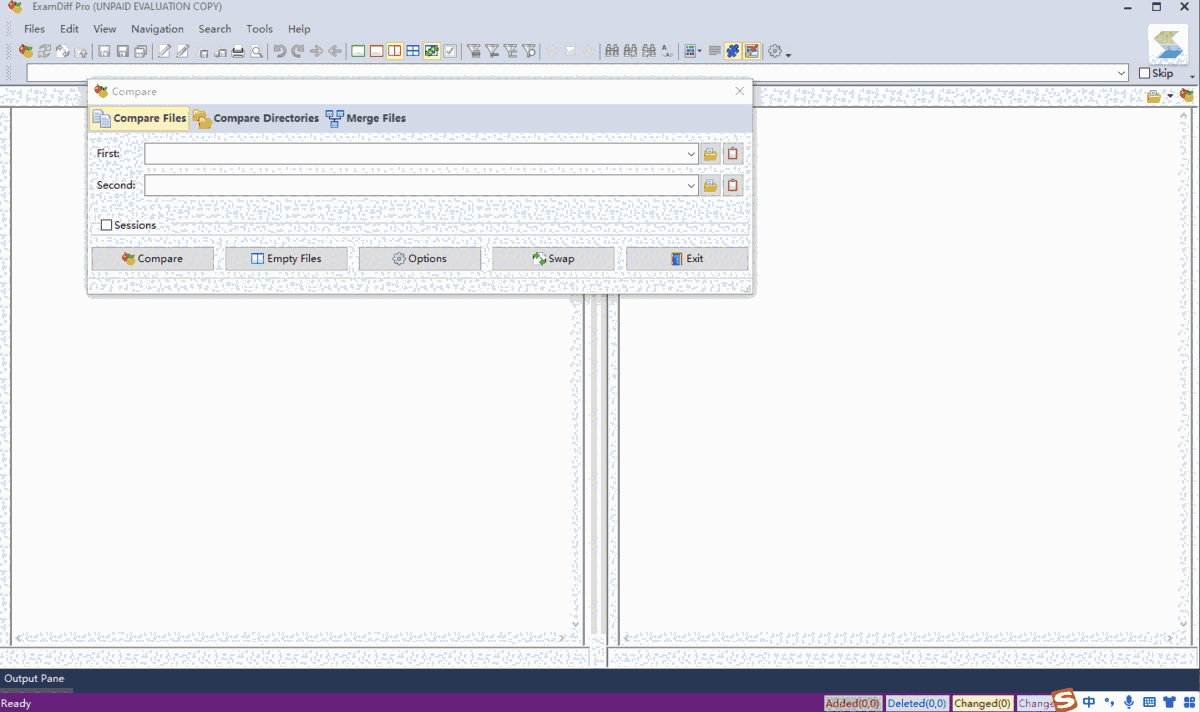Screen dimensions: 1200x712
Task: Click the gray text lines toolbar icon
Action: 714,51
